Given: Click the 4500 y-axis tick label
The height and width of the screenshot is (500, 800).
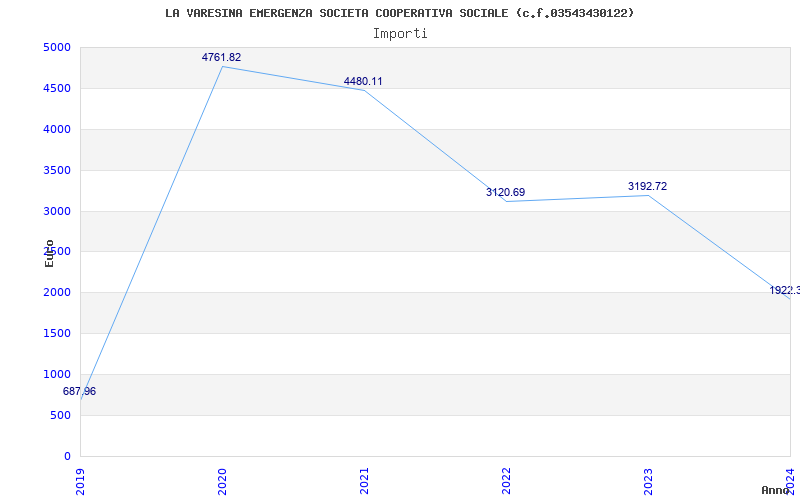Looking at the screenshot, I should pos(57,88).
